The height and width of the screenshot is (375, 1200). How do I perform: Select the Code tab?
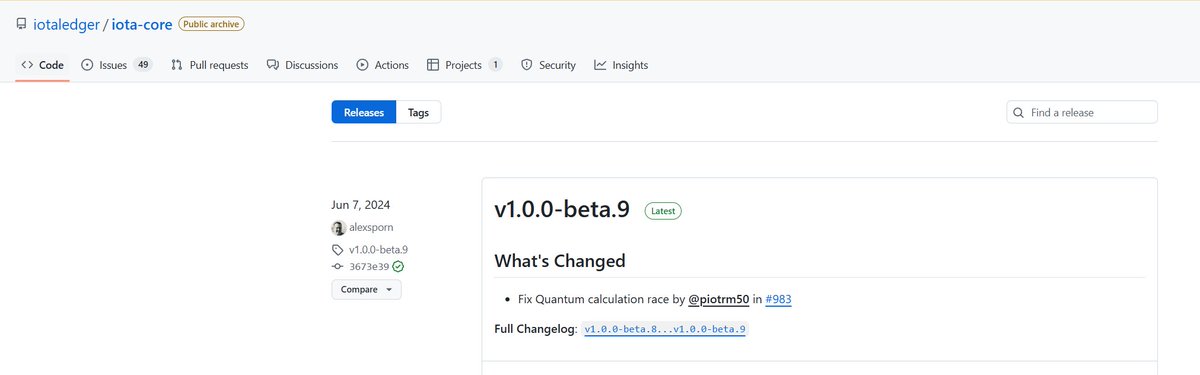[x=42, y=65]
